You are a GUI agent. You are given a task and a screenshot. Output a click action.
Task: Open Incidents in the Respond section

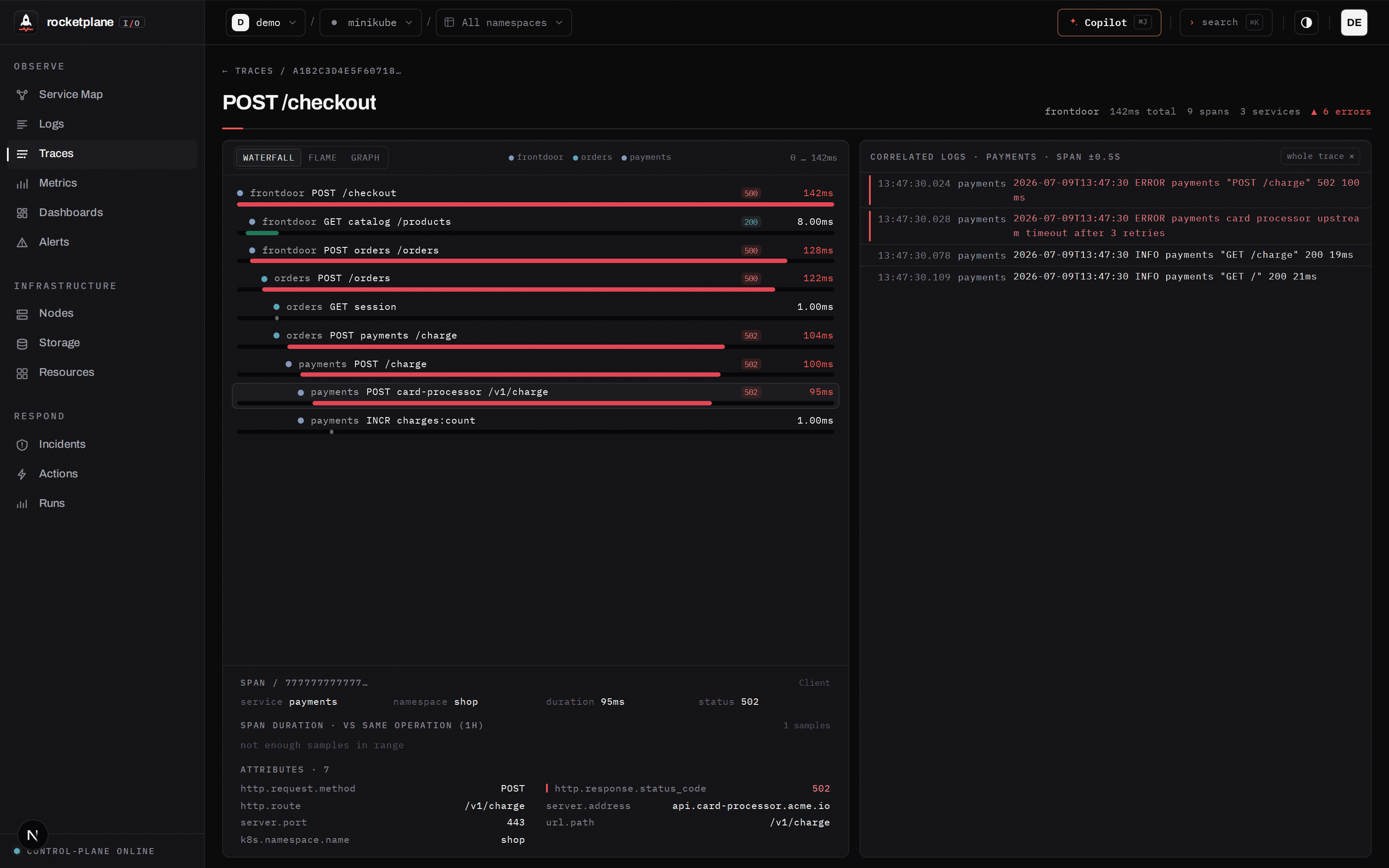pyautogui.click(x=102, y=444)
